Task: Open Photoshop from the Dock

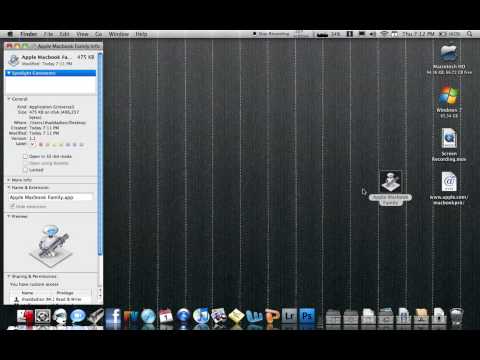Action: [307, 315]
